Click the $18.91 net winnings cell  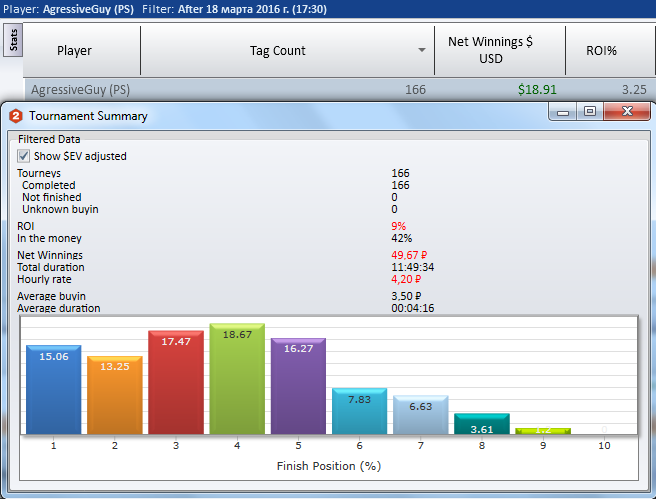click(x=537, y=90)
